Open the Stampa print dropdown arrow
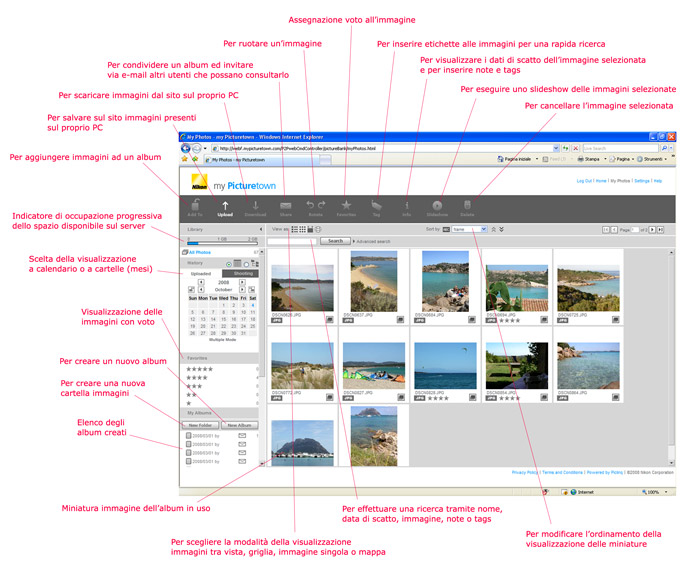The image size is (700, 575). [x=605, y=159]
